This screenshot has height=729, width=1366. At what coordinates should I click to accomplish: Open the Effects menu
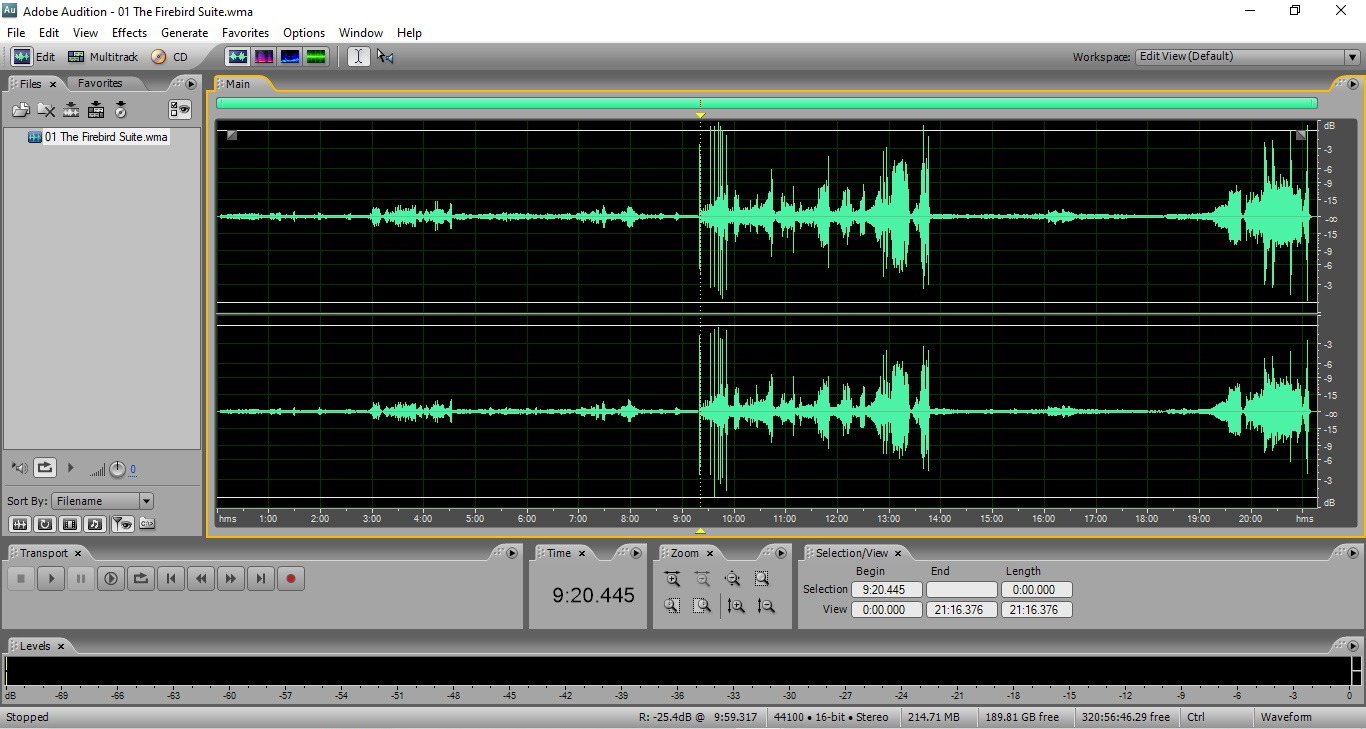click(129, 33)
